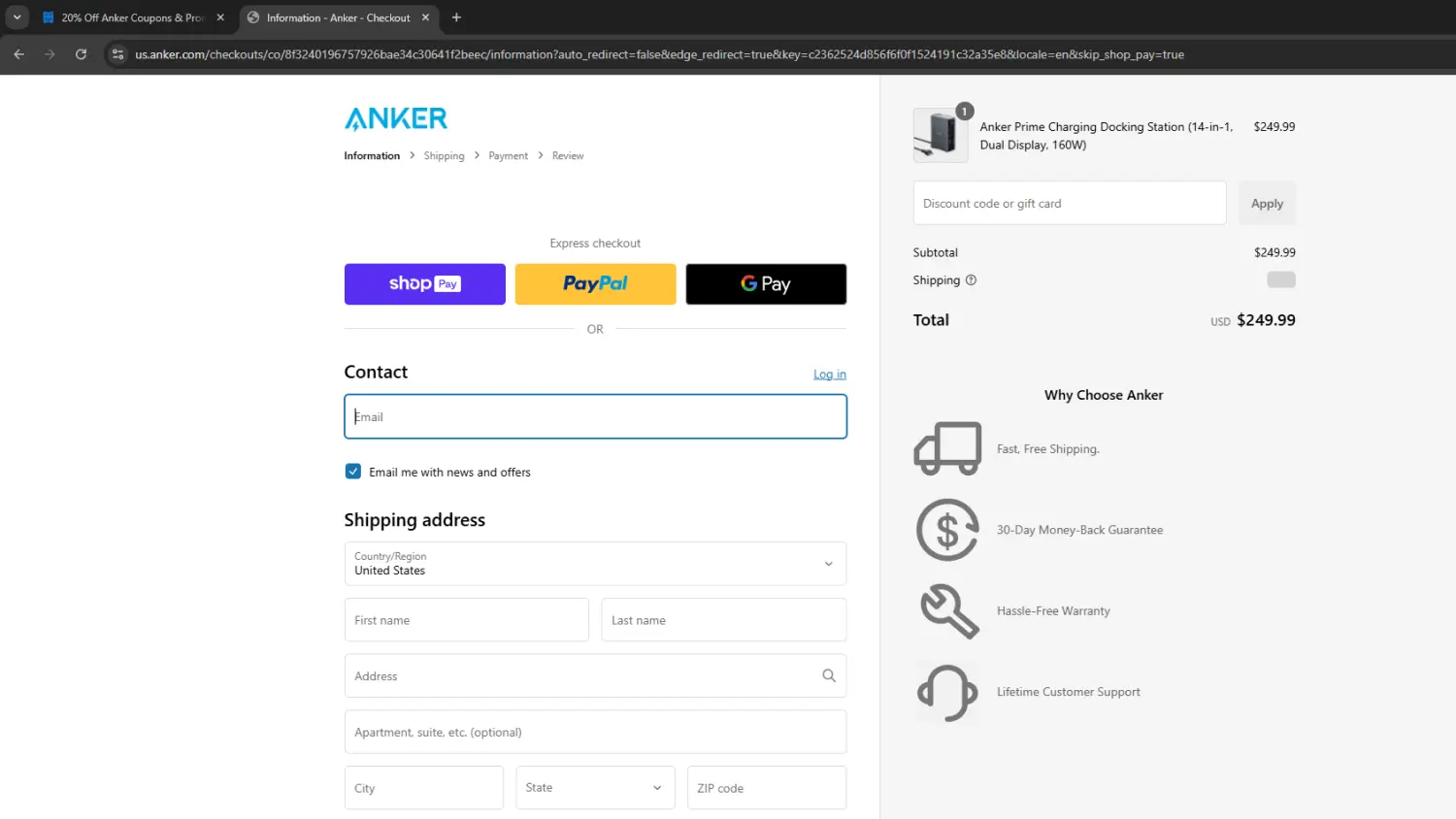
Task: Focus the Email field
Action: (x=595, y=416)
